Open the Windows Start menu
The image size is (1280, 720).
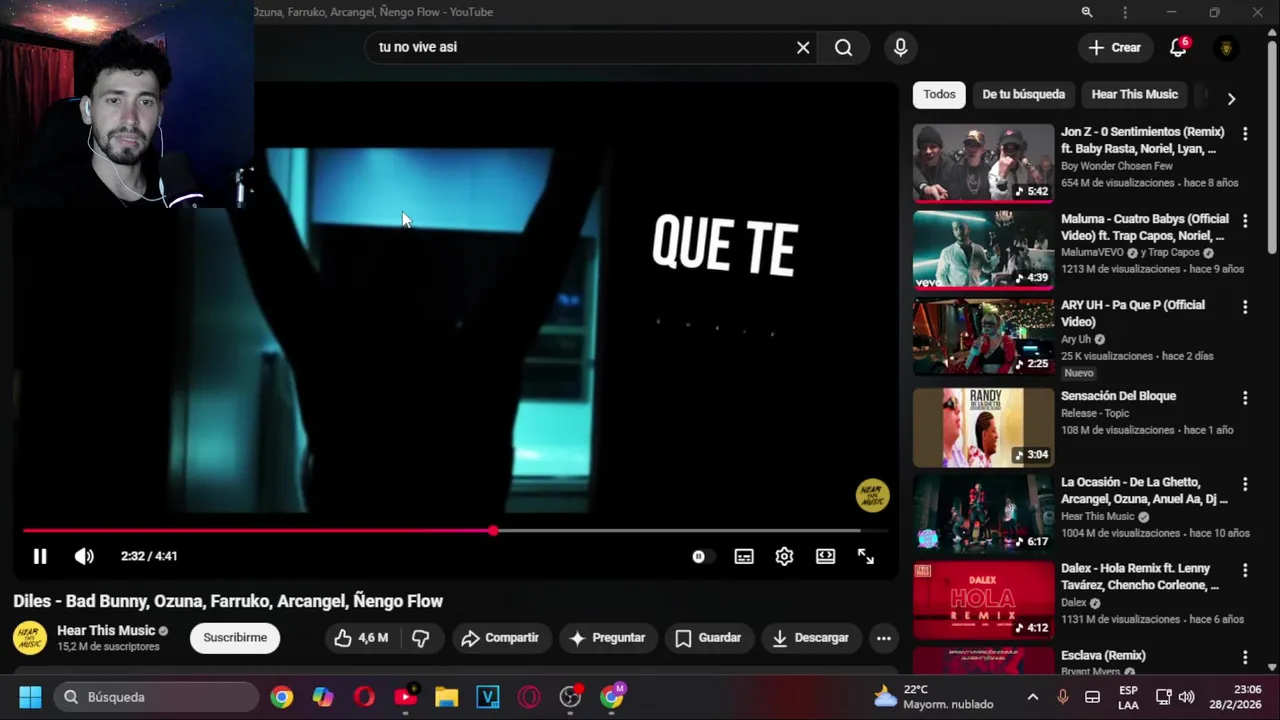pos(30,697)
